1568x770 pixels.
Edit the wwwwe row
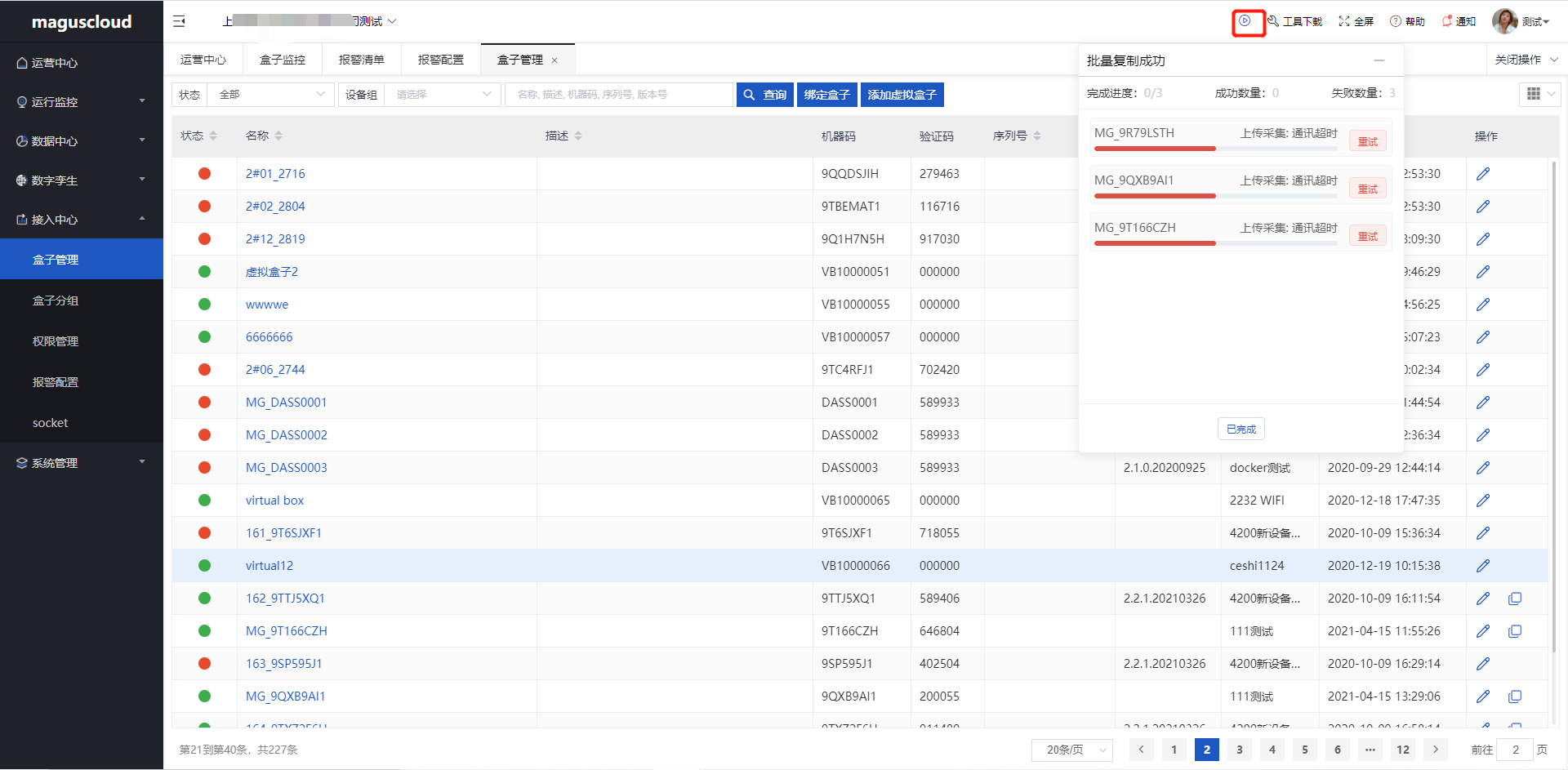click(x=1483, y=305)
